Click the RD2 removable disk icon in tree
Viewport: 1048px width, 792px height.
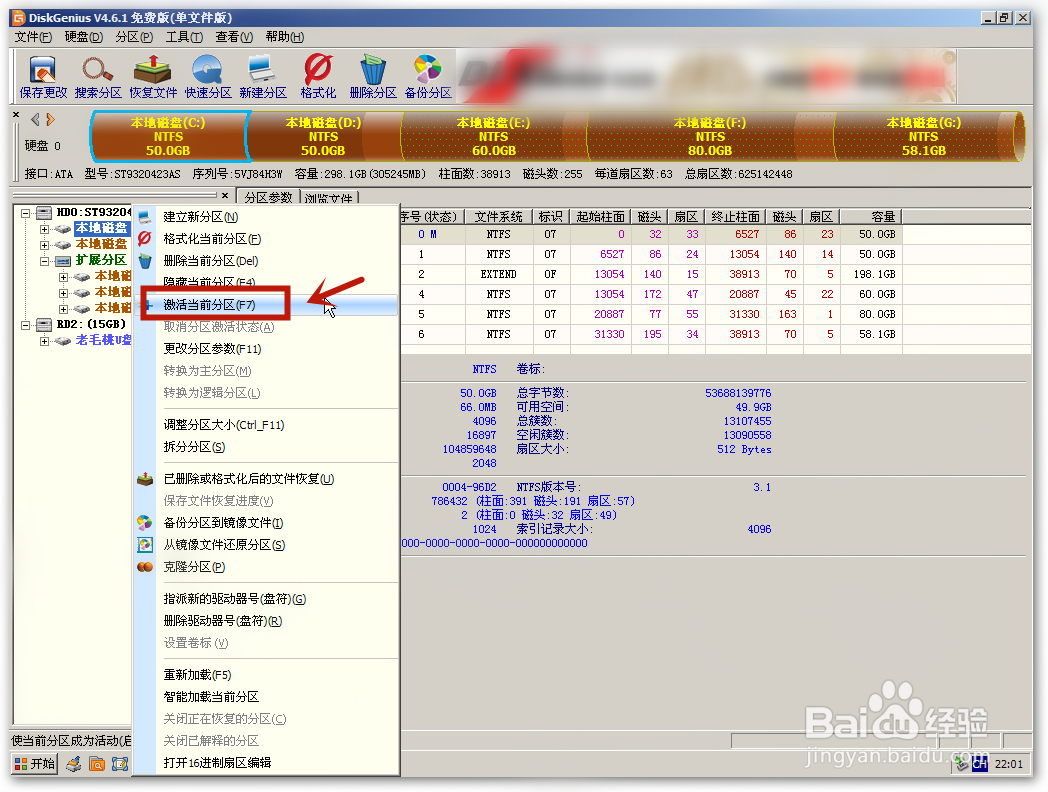[x=44, y=324]
